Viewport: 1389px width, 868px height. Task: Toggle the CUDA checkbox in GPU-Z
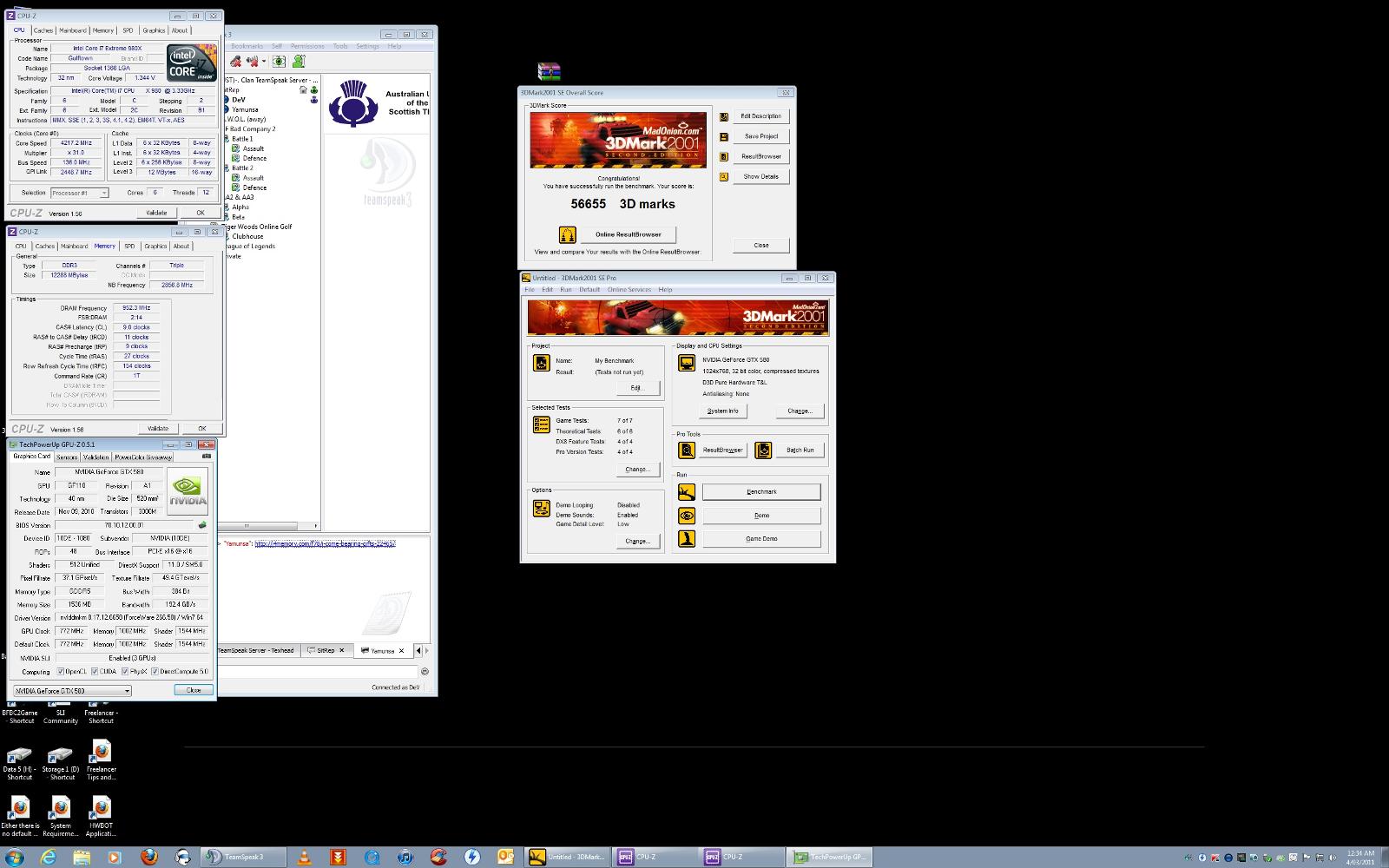coord(94,672)
